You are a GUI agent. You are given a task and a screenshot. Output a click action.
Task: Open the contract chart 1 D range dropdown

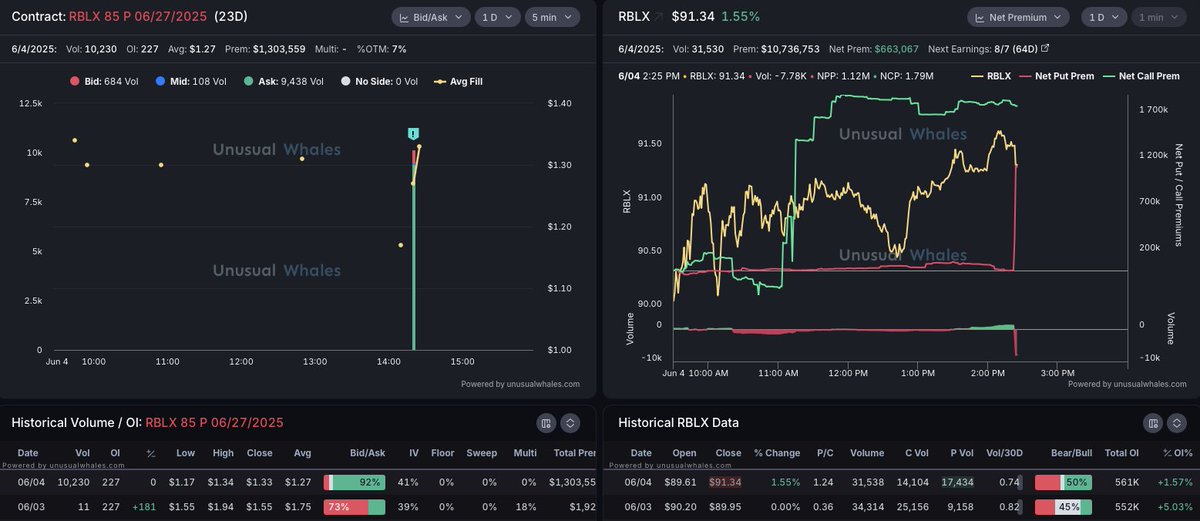(x=496, y=17)
